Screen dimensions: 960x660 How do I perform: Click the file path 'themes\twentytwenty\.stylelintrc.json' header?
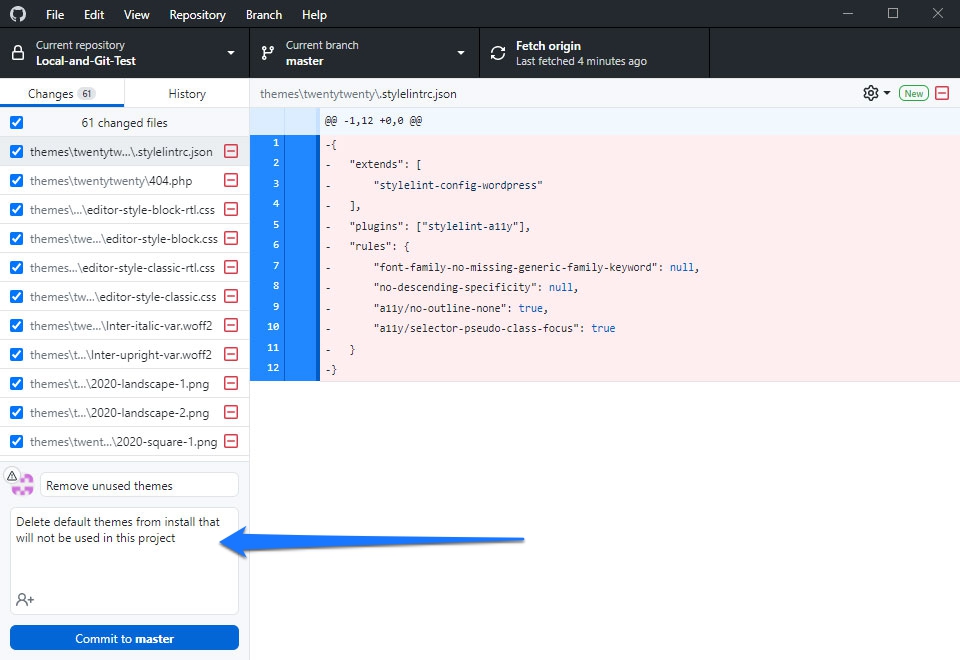(x=358, y=94)
